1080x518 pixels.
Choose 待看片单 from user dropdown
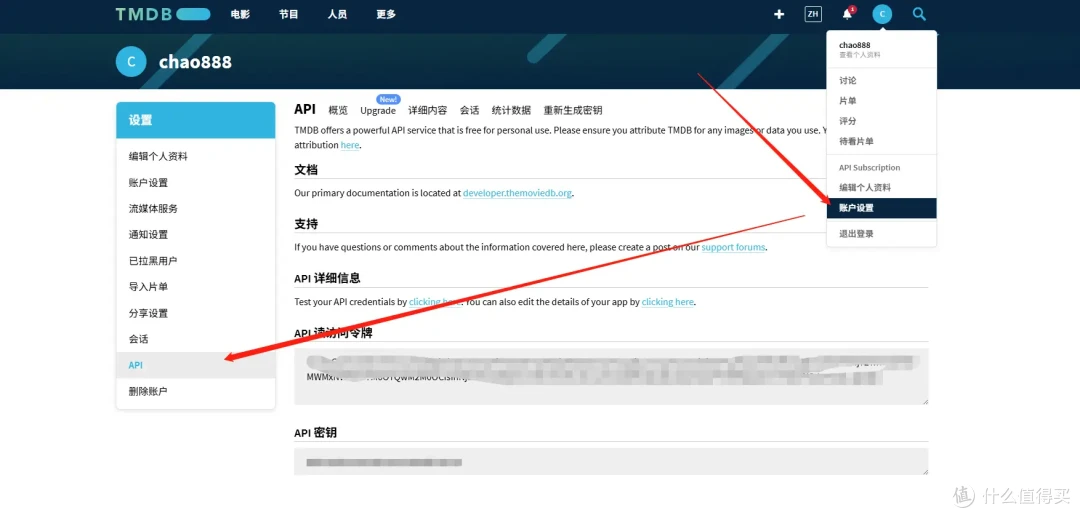coord(882,141)
